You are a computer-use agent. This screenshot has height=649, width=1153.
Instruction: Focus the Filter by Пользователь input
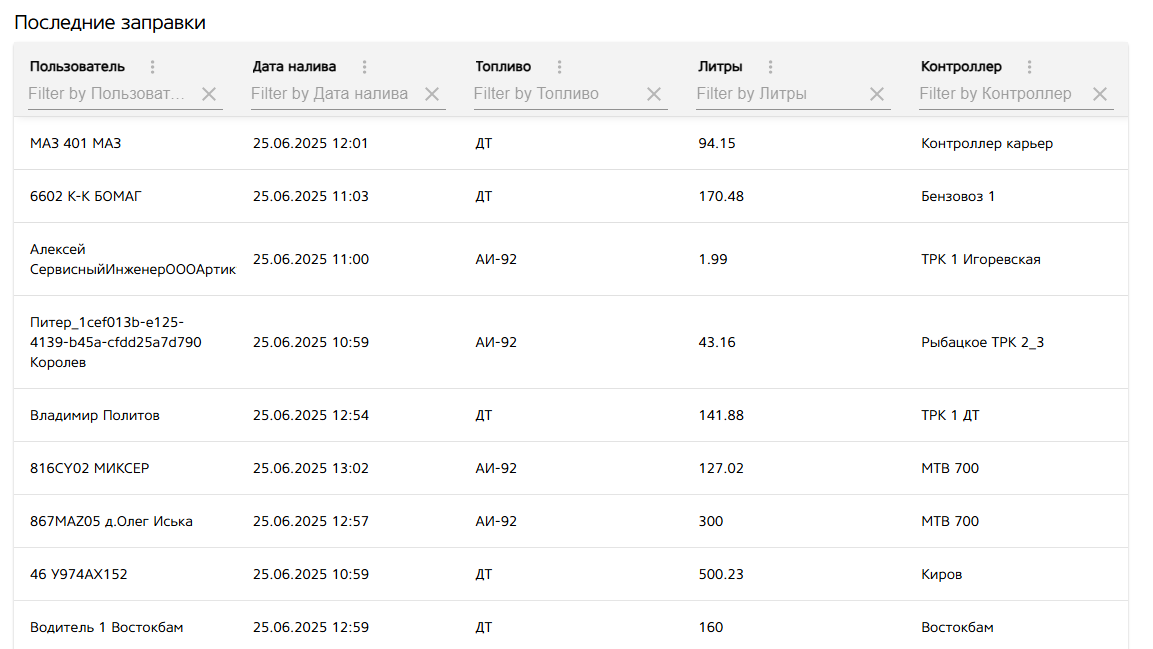108,94
